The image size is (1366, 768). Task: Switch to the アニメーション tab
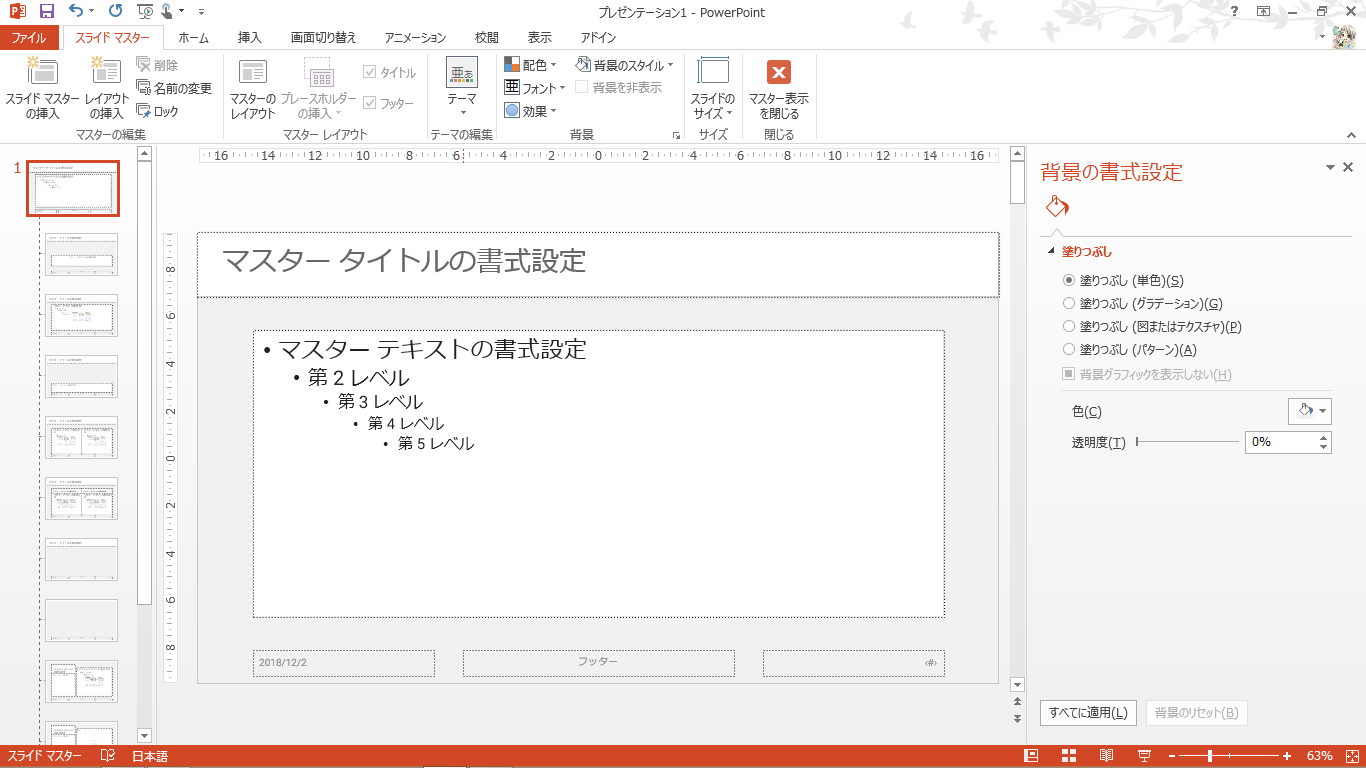(x=415, y=38)
